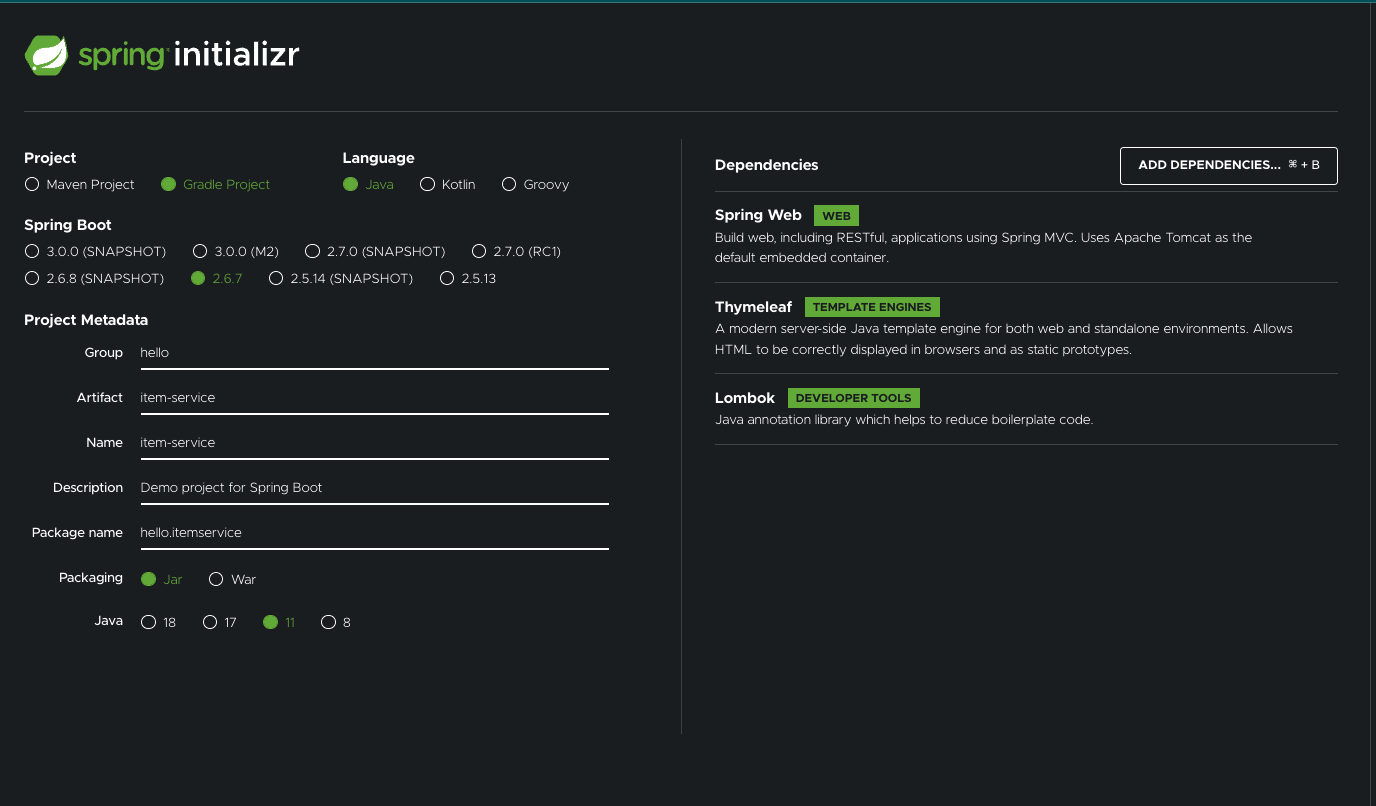
Task: Click the Lombok dependency title
Action: 745,397
